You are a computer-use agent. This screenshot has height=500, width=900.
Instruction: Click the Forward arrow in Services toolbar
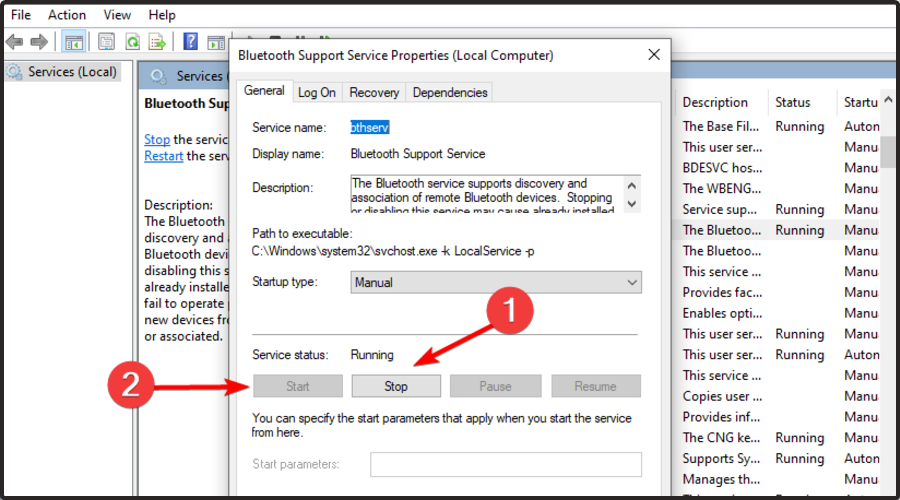pyautogui.click(x=39, y=42)
